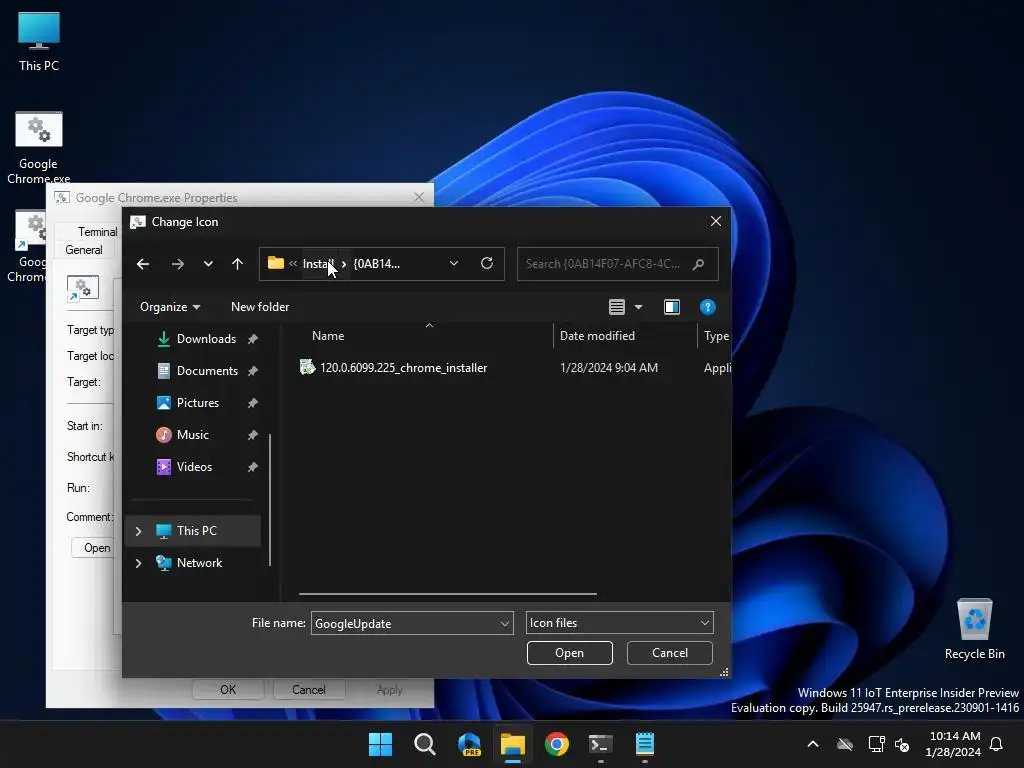Open the Icon files type dropdown
The image size is (1024, 768).
pyautogui.click(x=620, y=623)
